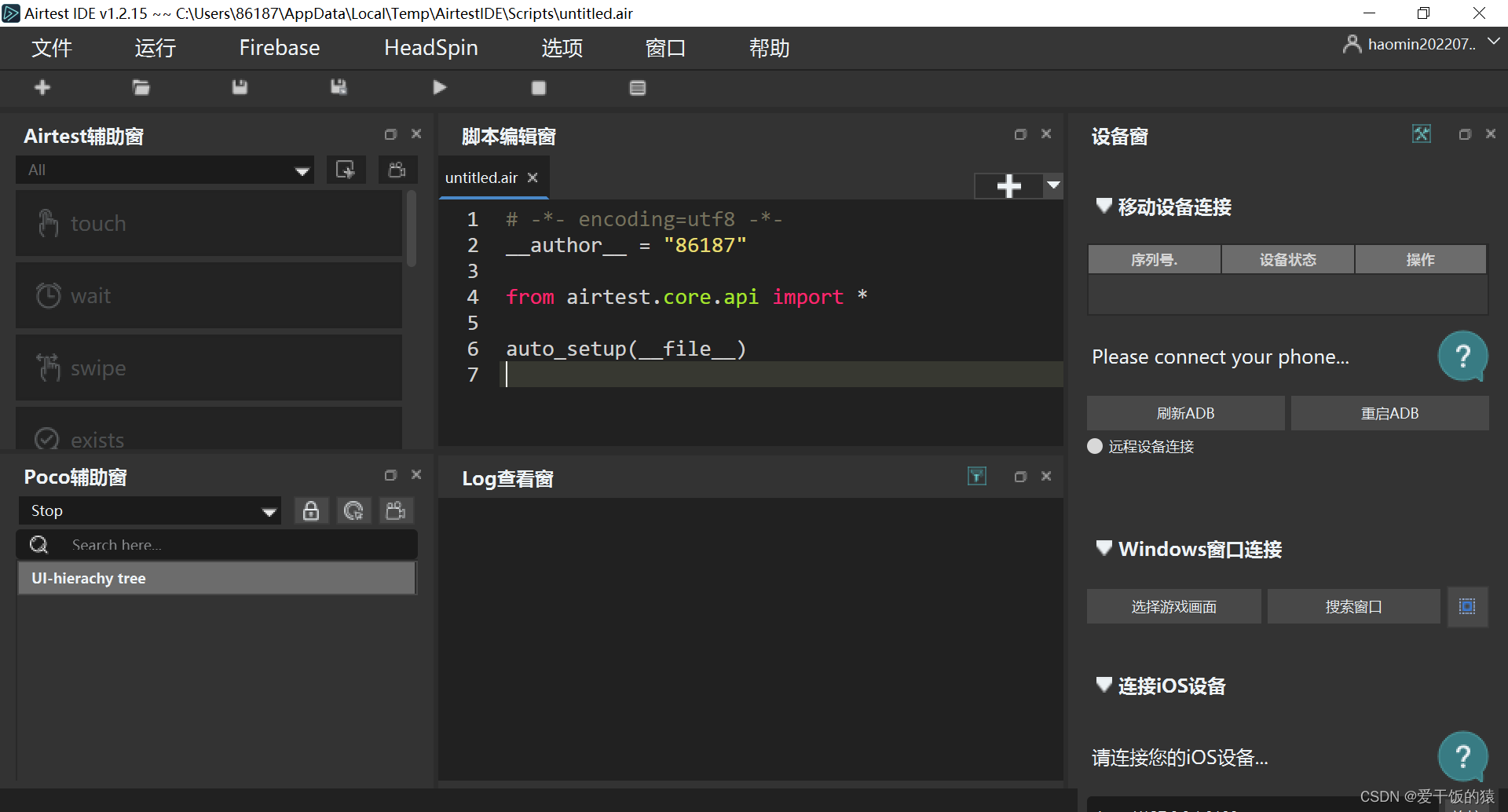1508x812 pixels.
Task: Collapse the 移动设备连接 section
Action: pyautogui.click(x=1104, y=206)
